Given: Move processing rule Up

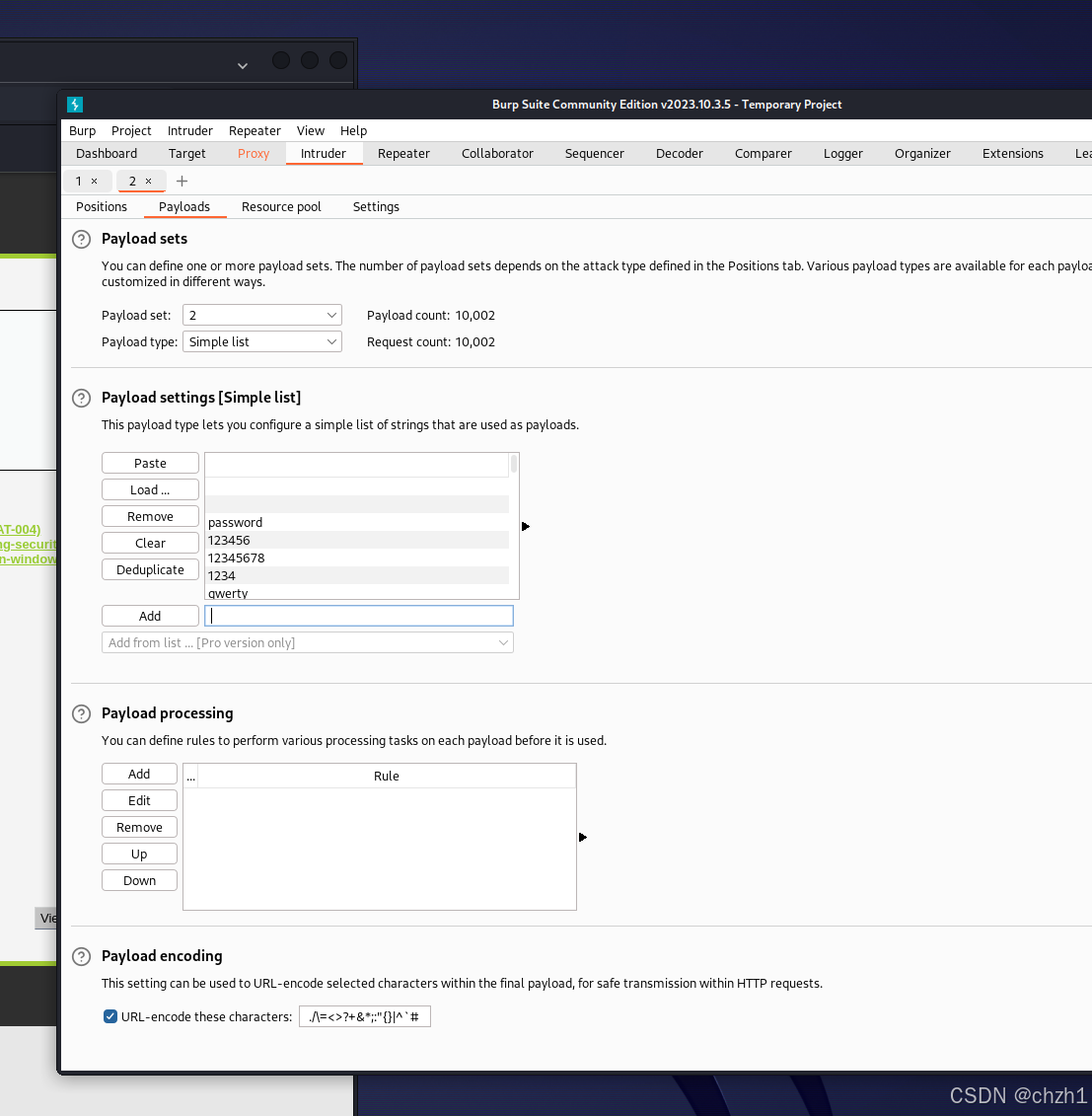Looking at the screenshot, I should [x=139, y=855].
